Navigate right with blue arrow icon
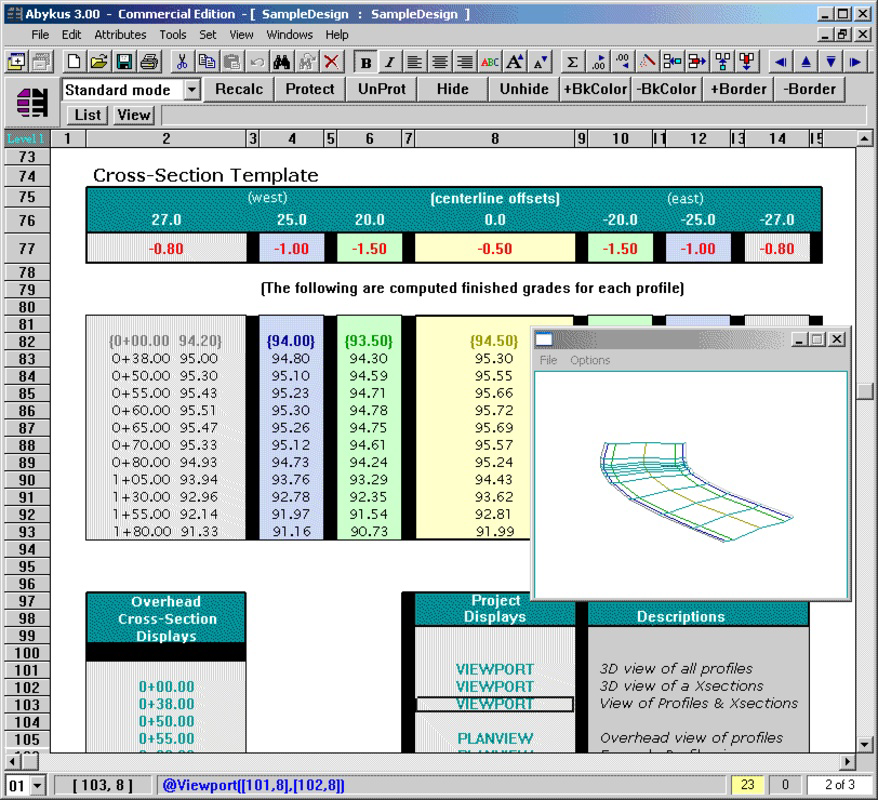The height and width of the screenshot is (800, 878). (x=855, y=62)
